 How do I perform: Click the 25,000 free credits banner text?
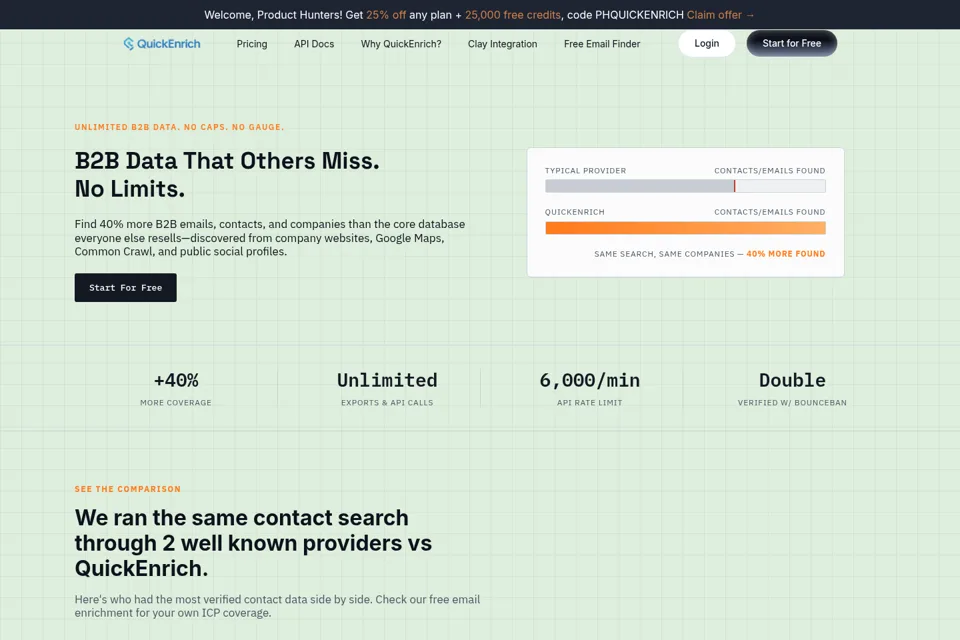[x=512, y=15]
